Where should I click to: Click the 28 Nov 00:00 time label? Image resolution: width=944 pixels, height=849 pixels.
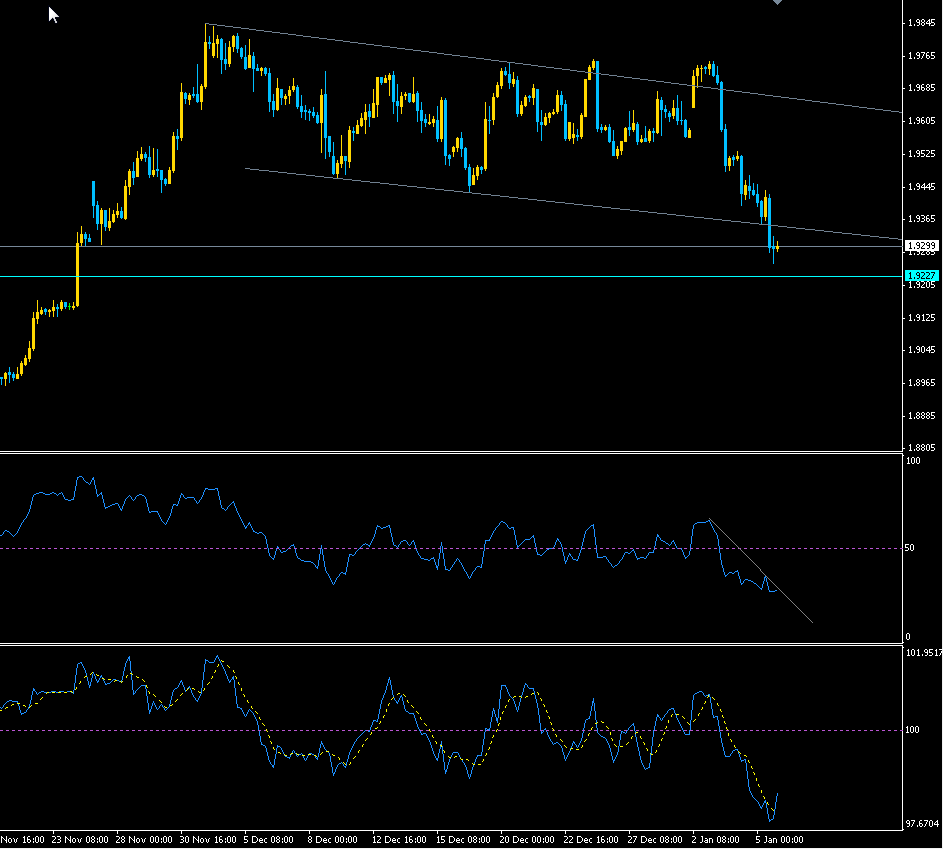[x=144, y=840]
